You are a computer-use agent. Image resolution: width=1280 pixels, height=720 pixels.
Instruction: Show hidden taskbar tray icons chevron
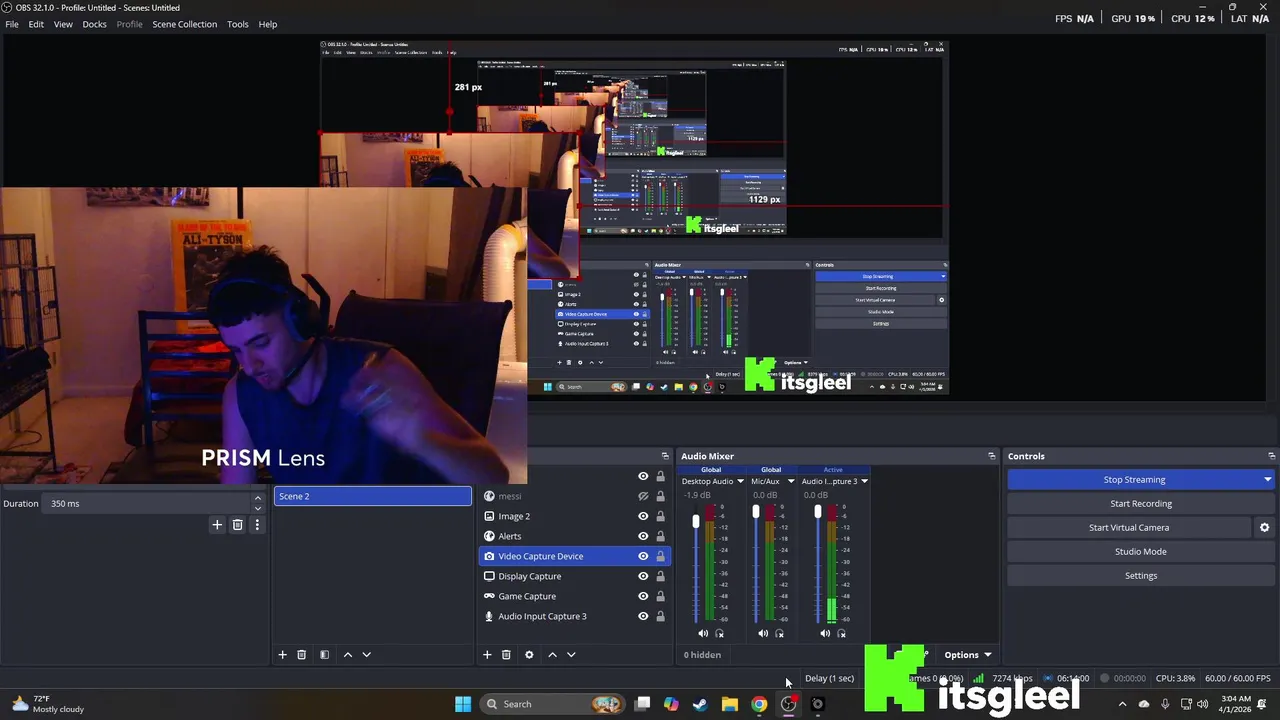pos(1122,704)
